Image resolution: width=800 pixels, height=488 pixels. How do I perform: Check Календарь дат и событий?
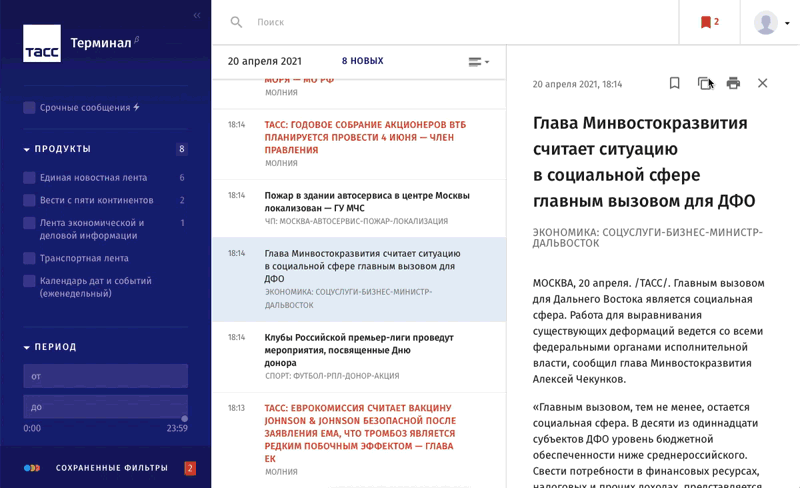[x=29, y=281]
